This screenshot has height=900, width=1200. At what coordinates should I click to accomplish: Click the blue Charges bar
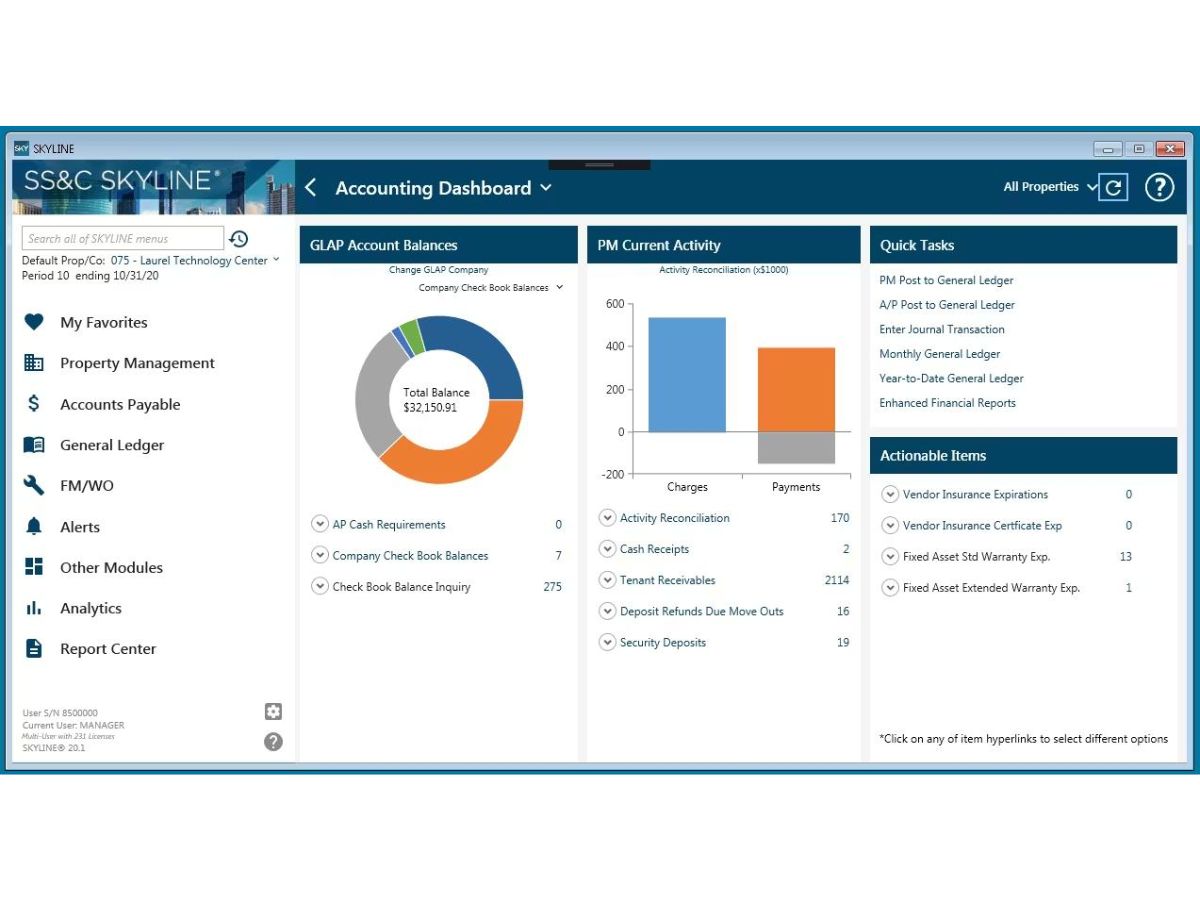(x=687, y=375)
